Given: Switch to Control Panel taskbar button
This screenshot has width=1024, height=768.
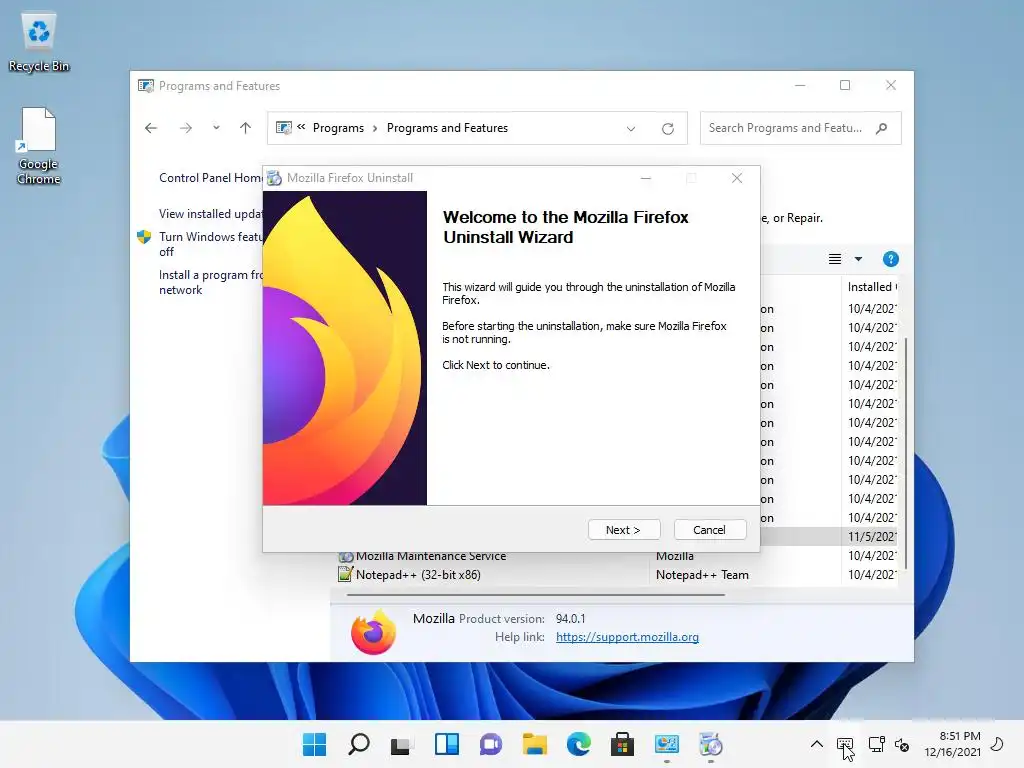Looking at the screenshot, I should 667,744.
